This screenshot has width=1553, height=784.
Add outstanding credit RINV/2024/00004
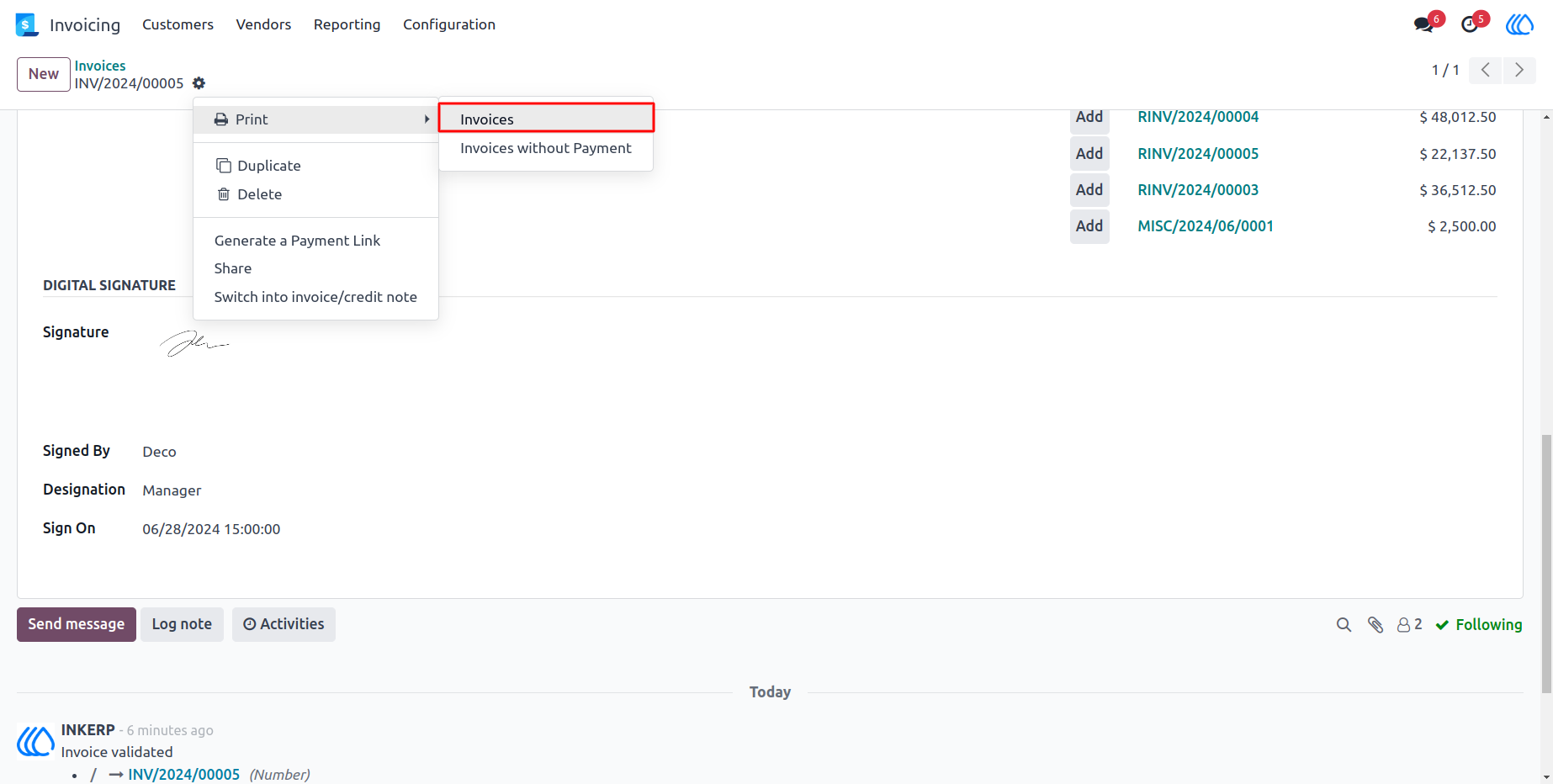click(x=1089, y=118)
